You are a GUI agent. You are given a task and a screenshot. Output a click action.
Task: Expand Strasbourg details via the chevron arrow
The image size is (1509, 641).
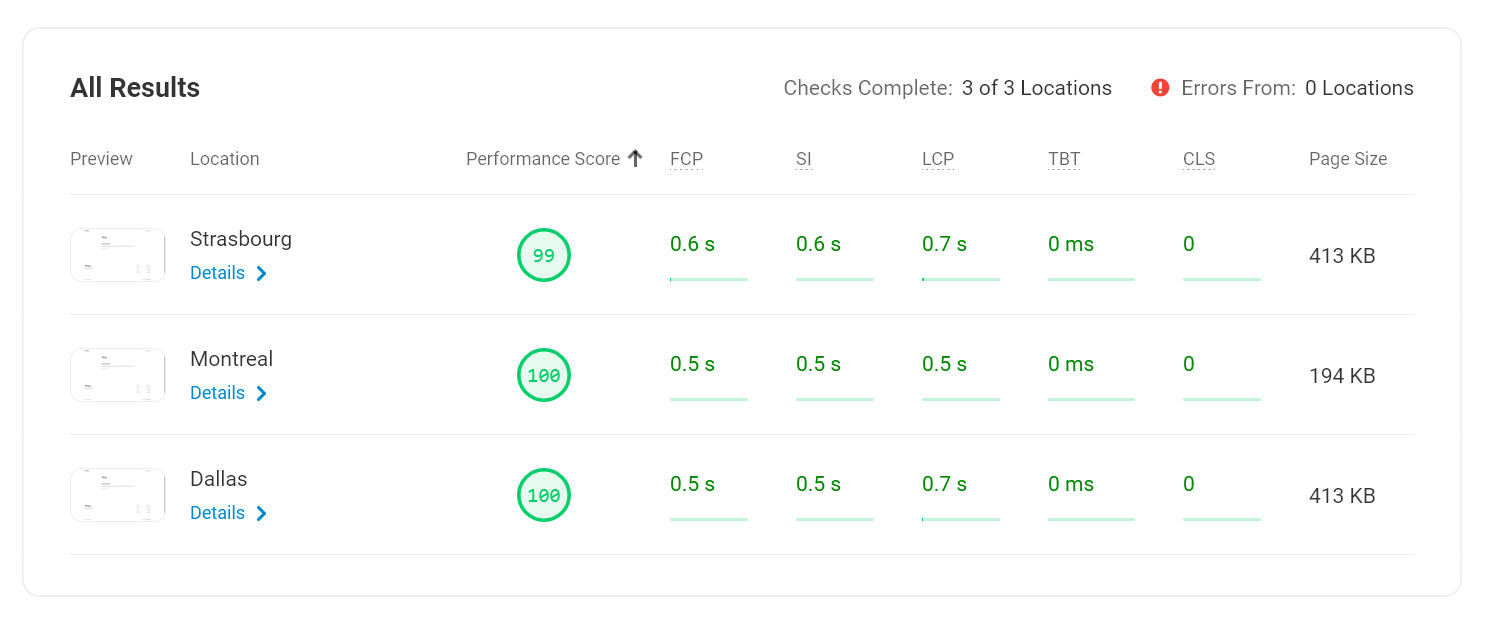[x=261, y=274]
